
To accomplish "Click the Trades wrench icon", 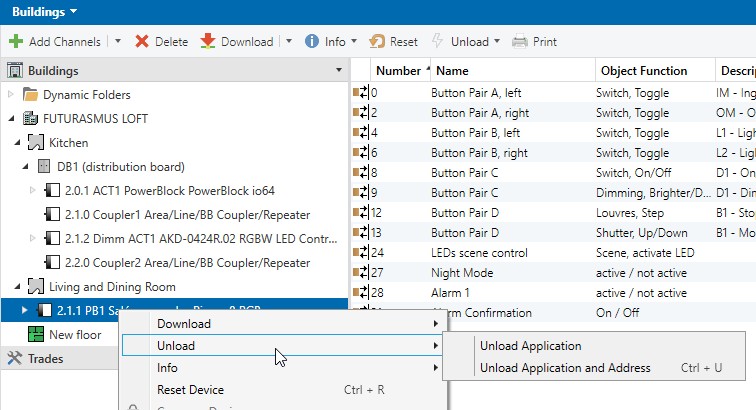I will [15, 357].
